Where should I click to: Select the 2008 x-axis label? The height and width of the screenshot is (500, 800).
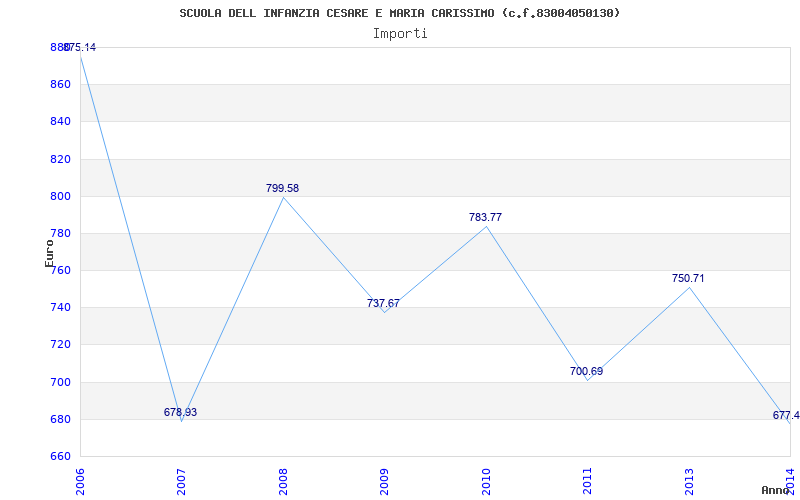click(283, 482)
